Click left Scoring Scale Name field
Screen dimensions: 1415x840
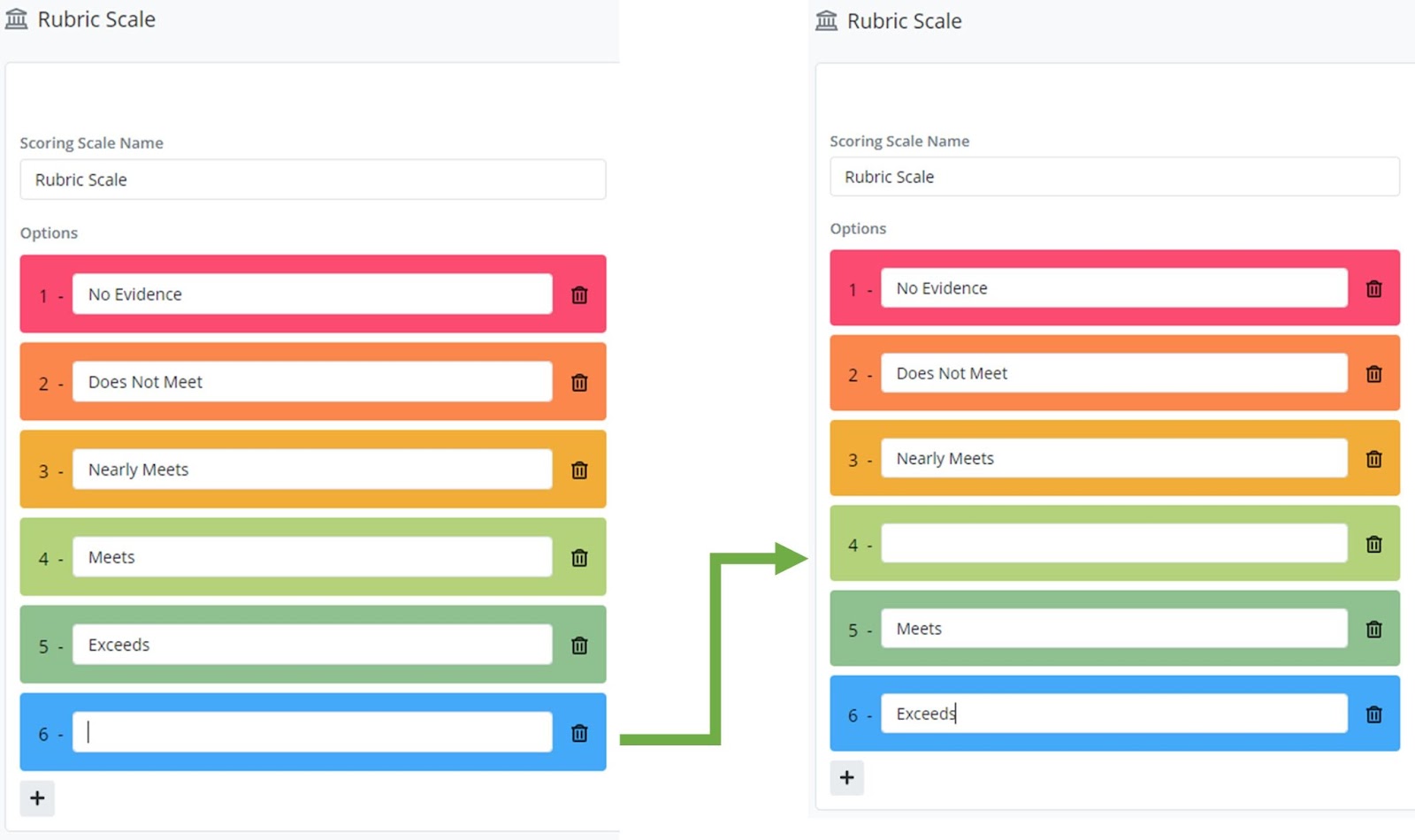click(312, 179)
